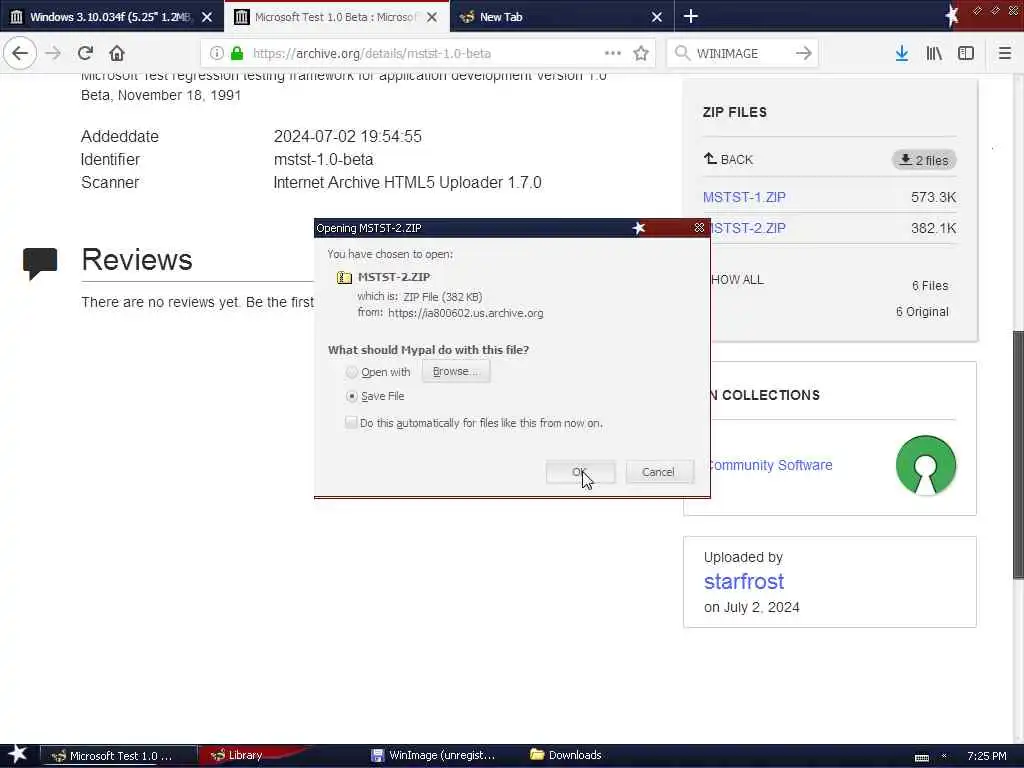The height and width of the screenshot is (768, 1024).
Task: Click the 573.3K file size
Action: click(933, 197)
